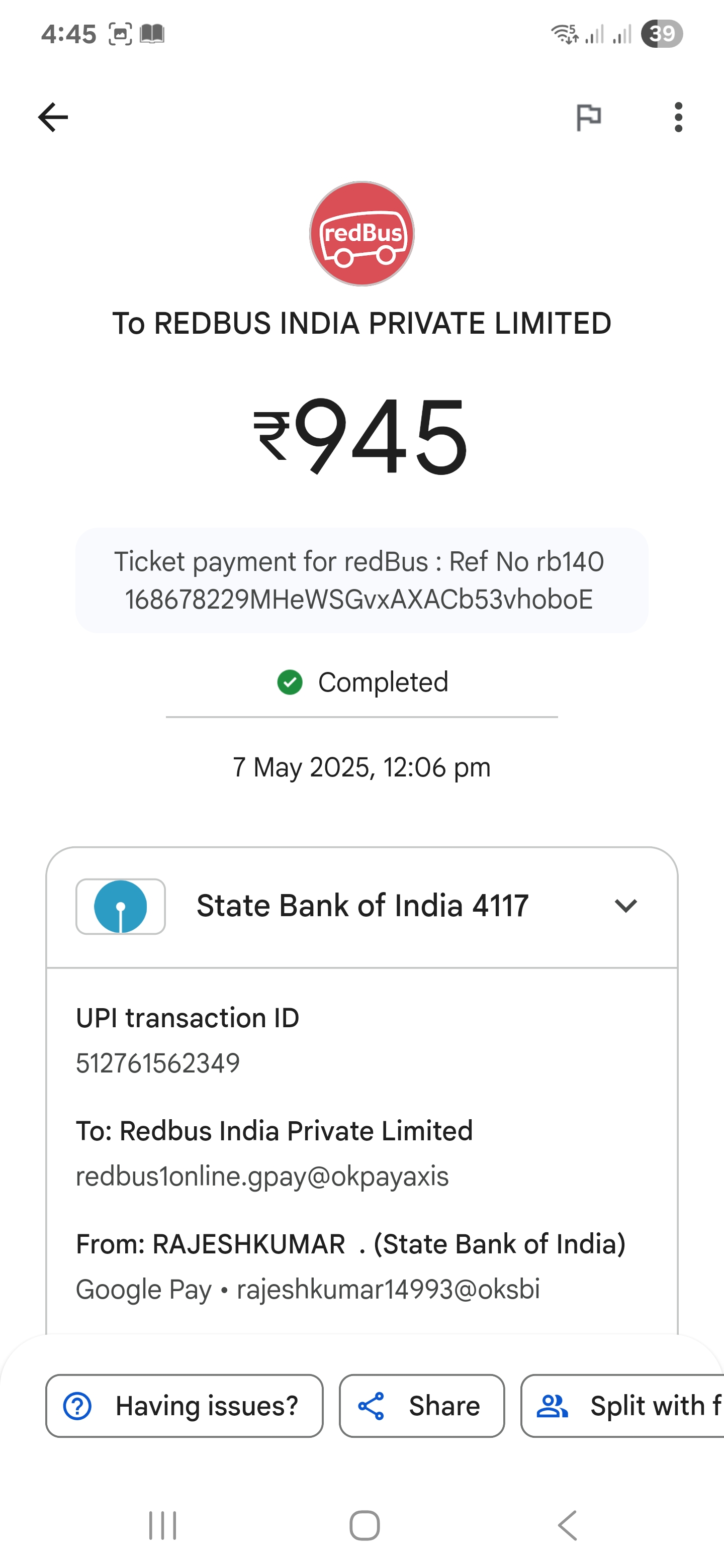Expand the State Bank of India 4117 chevron
The image size is (724, 1568).
(625, 906)
